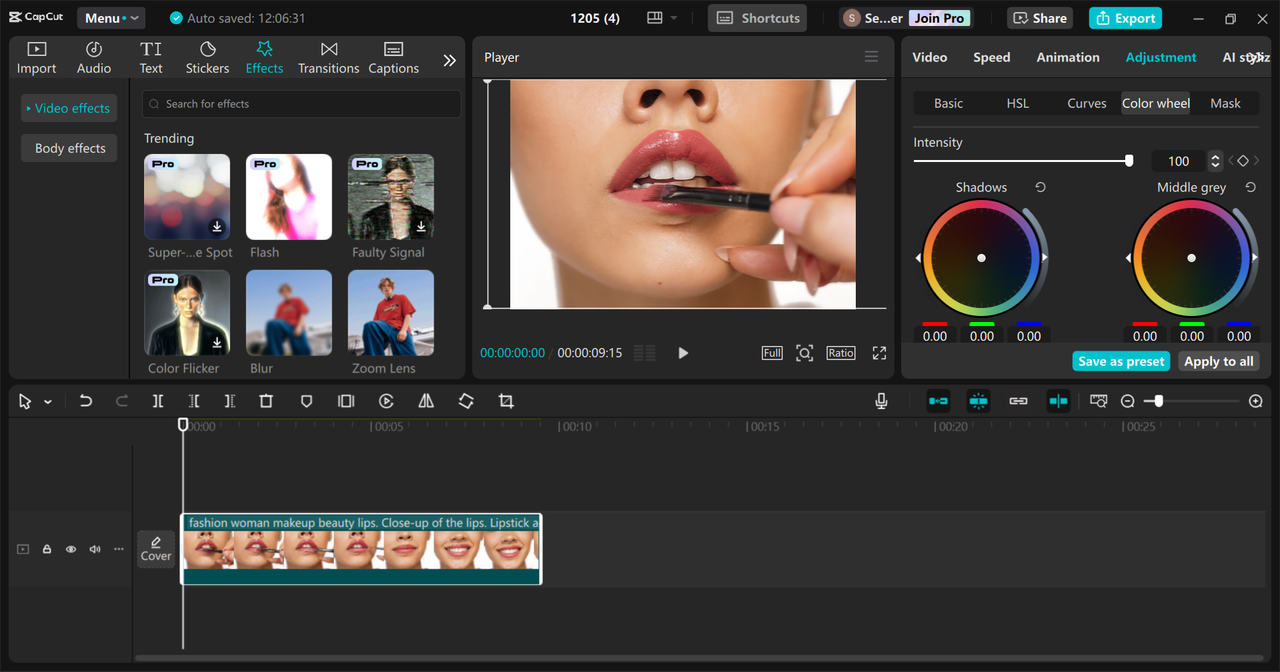Switch to the Video tab
1280x672 pixels.
coord(929,57)
